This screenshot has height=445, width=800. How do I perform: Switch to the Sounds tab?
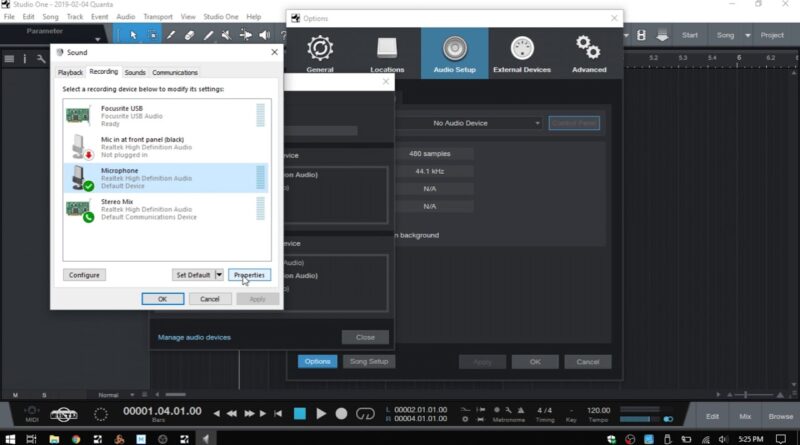point(135,72)
